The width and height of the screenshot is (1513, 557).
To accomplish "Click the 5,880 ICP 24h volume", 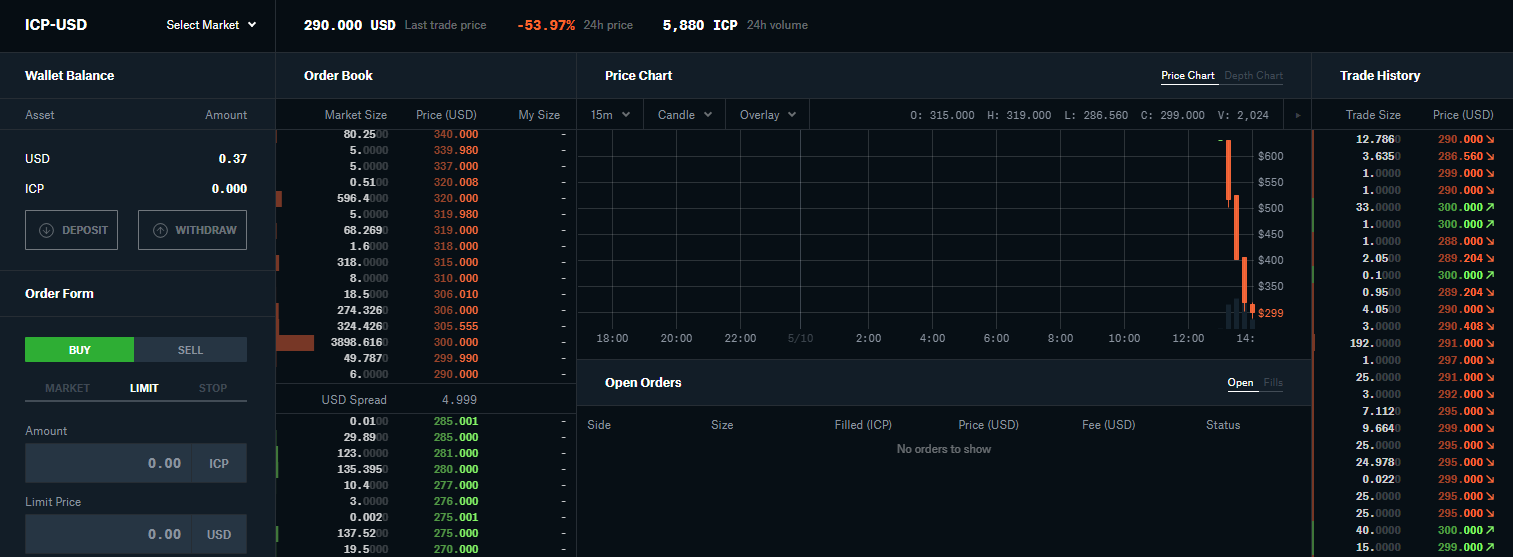I will click(x=700, y=25).
